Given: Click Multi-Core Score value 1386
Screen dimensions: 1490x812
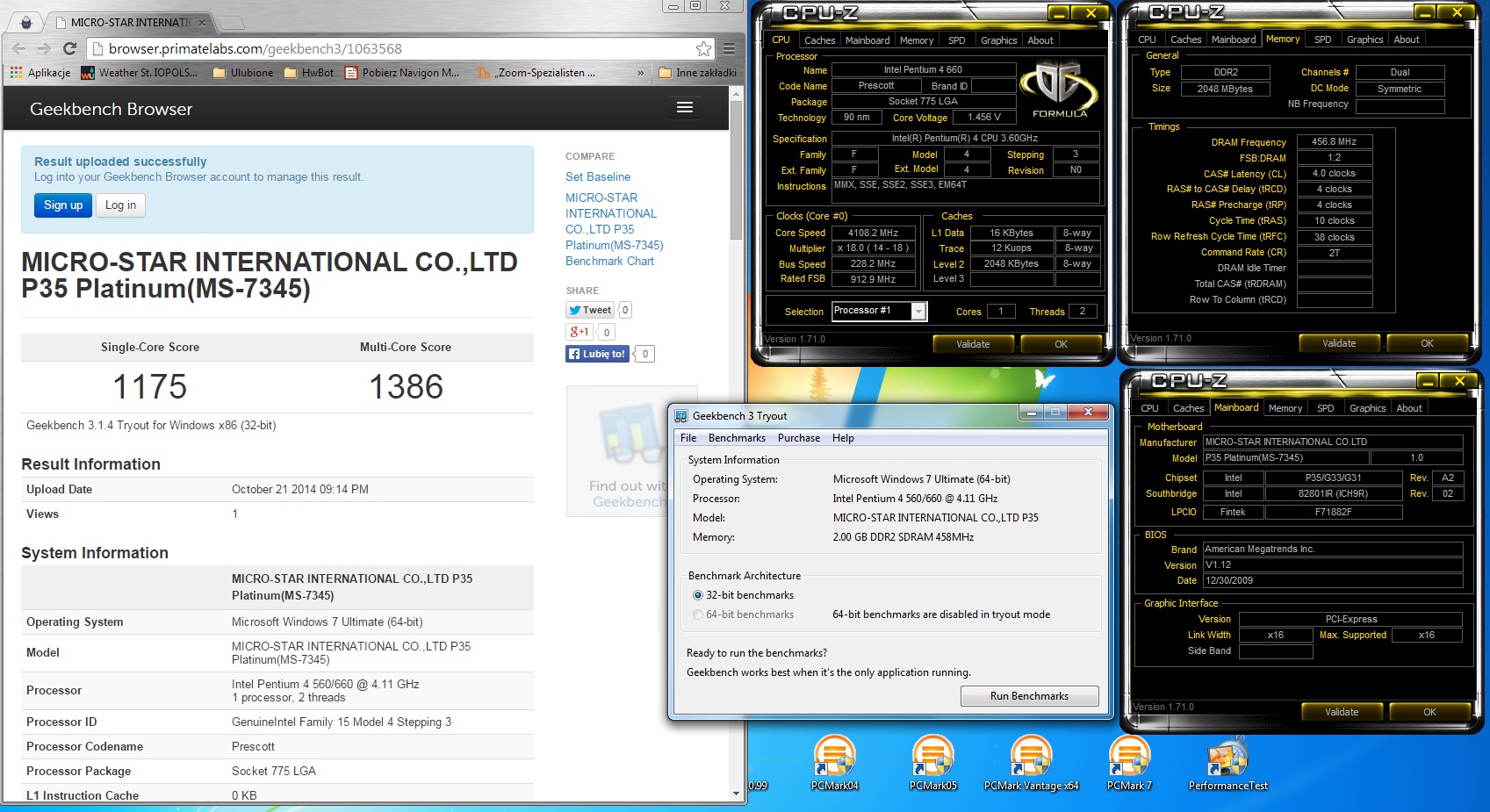Looking at the screenshot, I should point(406,387).
